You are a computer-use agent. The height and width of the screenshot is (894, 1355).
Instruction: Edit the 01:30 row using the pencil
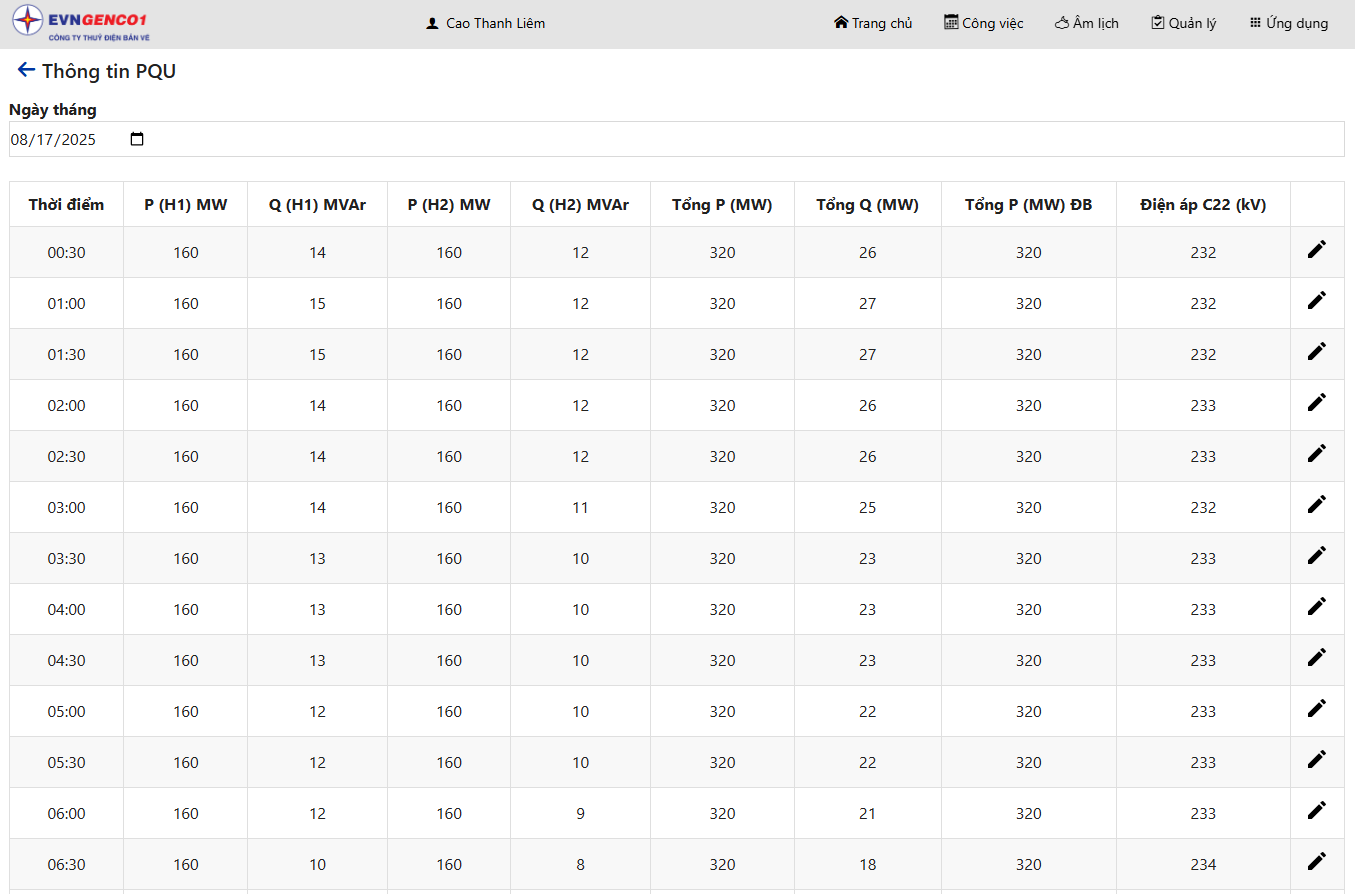1317,352
